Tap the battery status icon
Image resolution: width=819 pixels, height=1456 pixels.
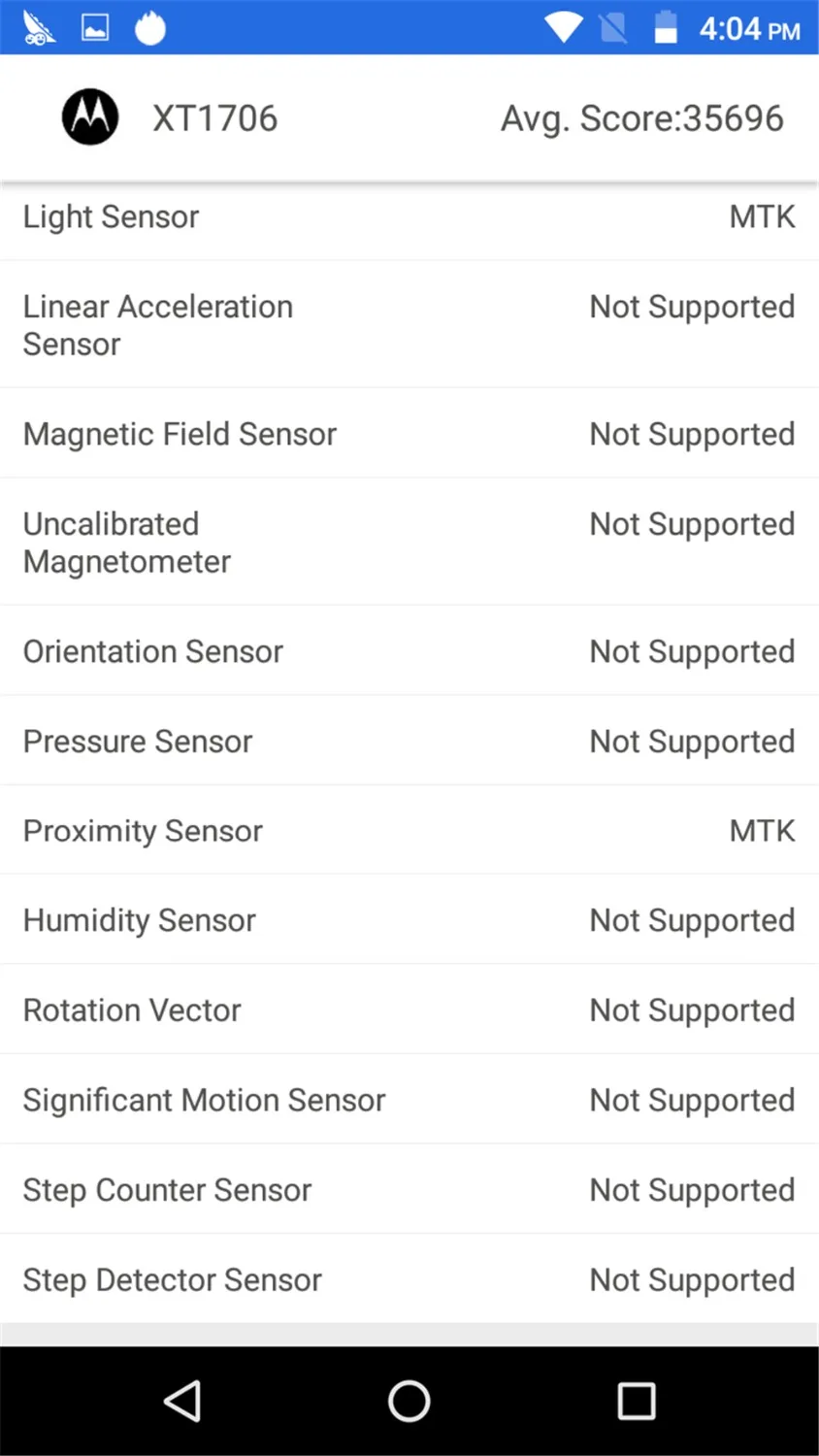pos(666,27)
